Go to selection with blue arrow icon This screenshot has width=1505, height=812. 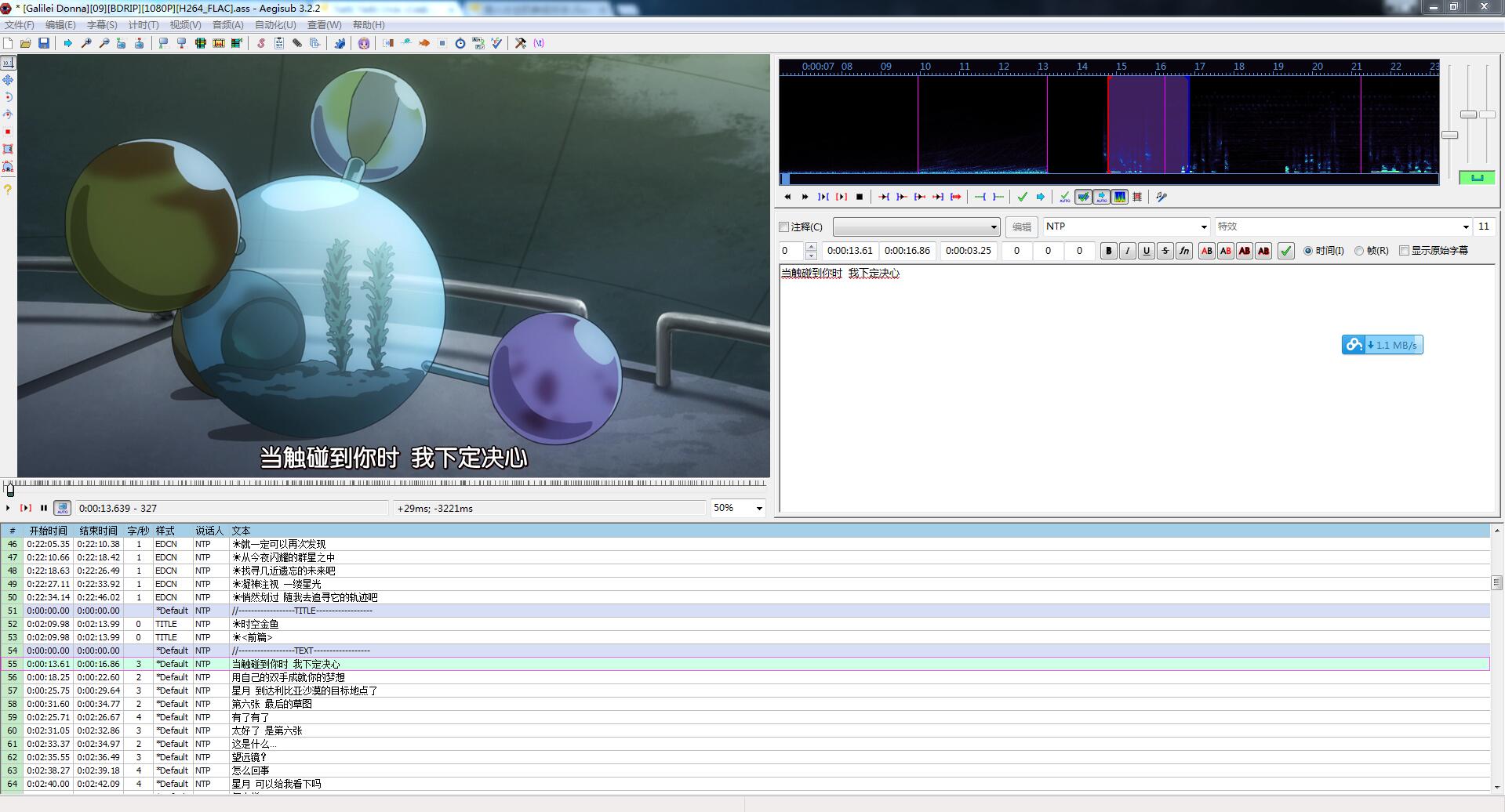coord(1041,197)
